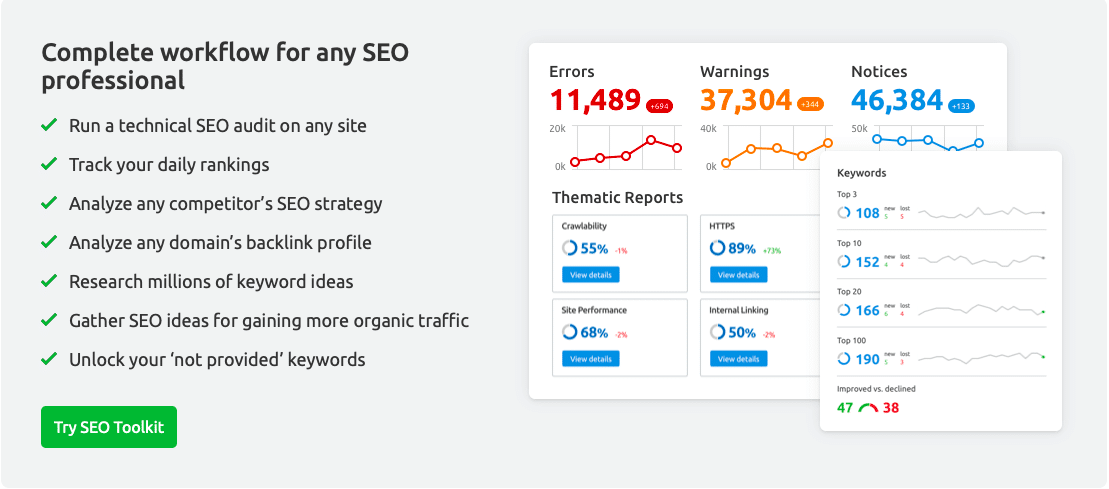Click checkmark beside Track your daily rankings

coord(49,163)
